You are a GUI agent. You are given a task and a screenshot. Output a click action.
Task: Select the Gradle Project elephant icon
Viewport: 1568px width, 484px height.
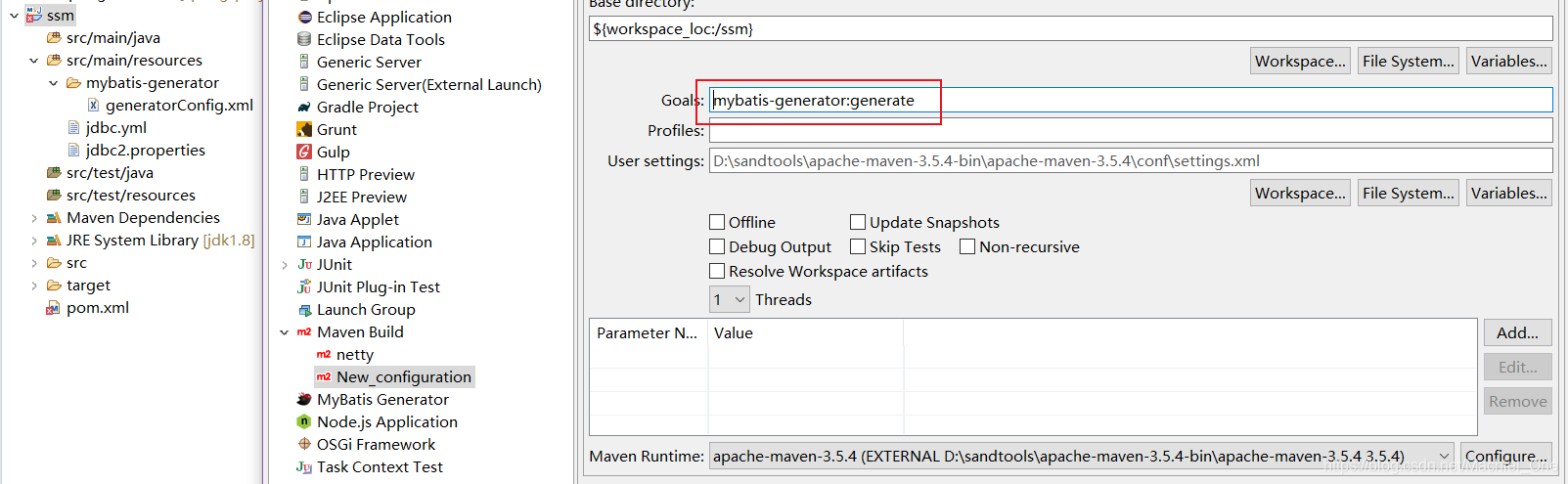(x=304, y=108)
